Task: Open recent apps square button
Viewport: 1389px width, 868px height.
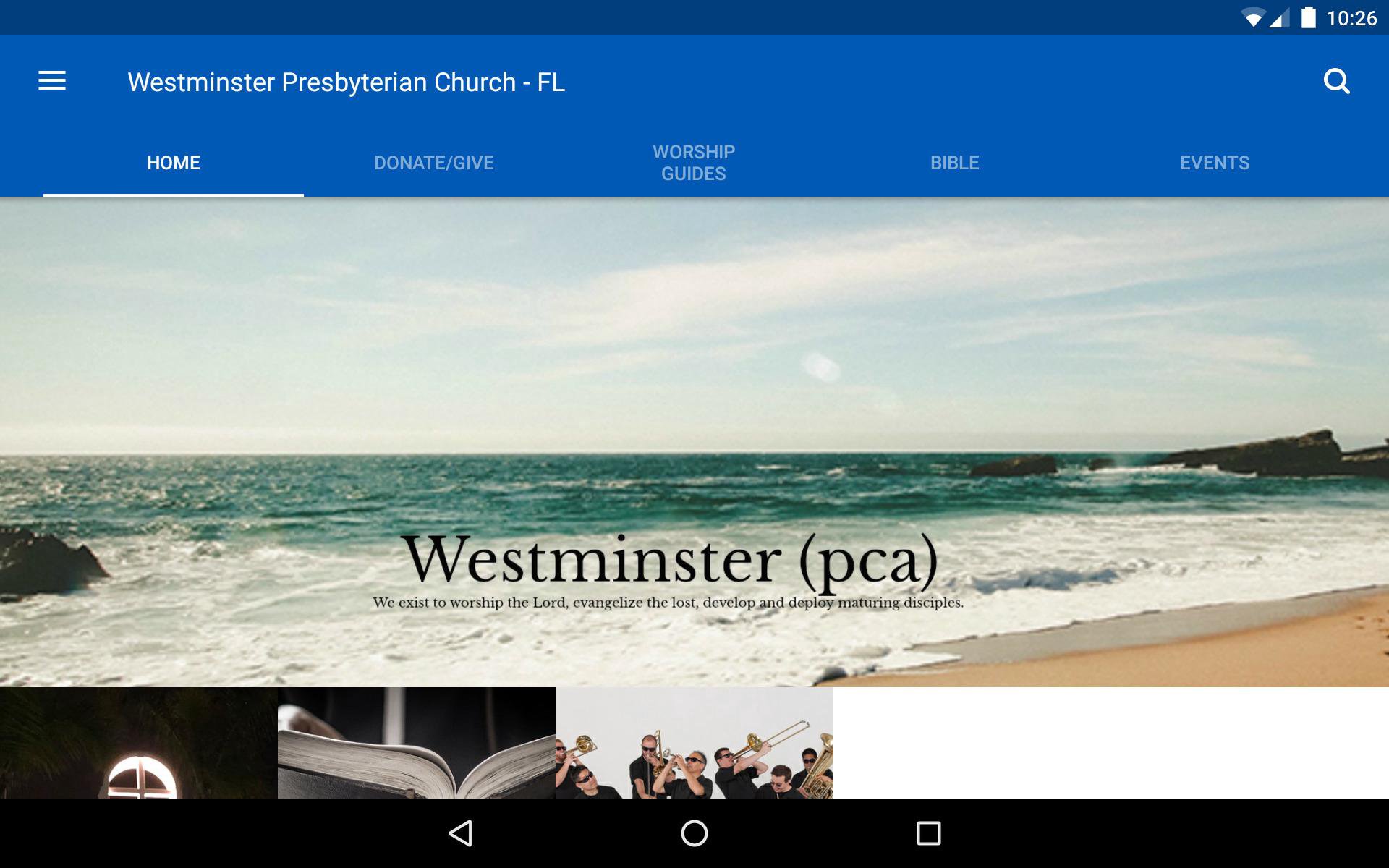Action: [x=928, y=833]
